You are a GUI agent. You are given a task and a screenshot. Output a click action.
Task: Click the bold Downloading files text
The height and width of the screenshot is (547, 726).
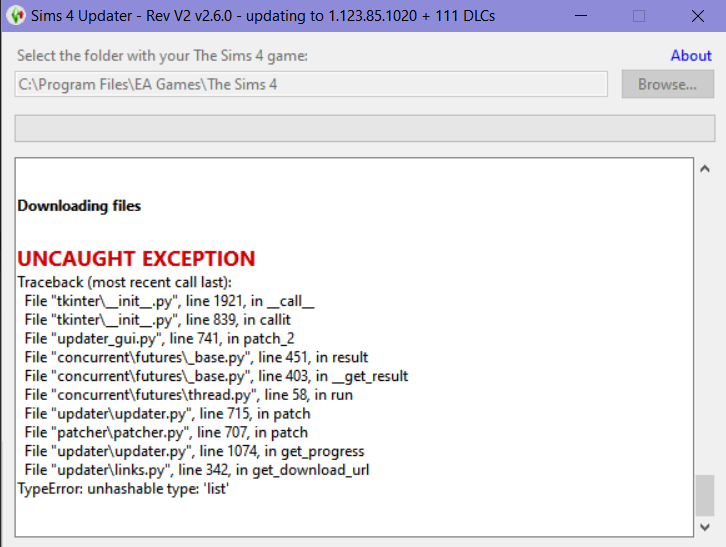(x=79, y=206)
